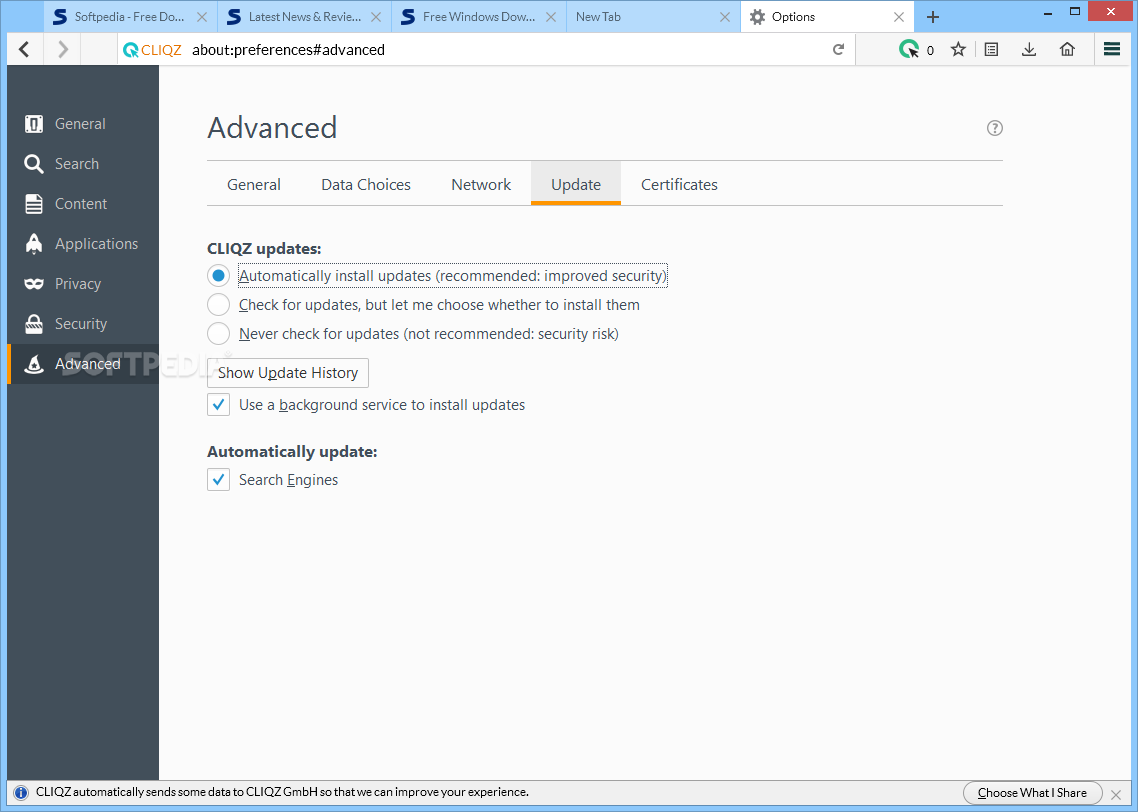Open General preferences in sidebar
This screenshot has width=1138, height=812.
pyautogui.click(x=84, y=124)
